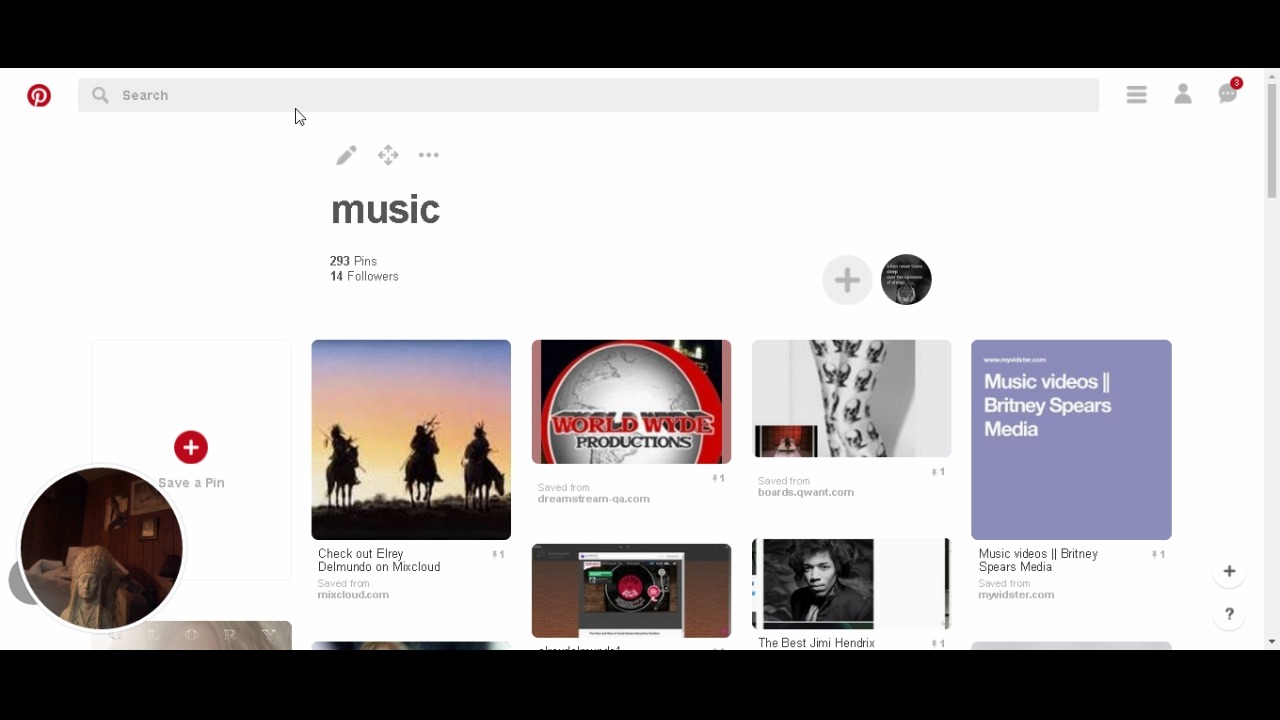
Task: Click the Save a Pin label
Action: pyautogui.click(x=191, y=483)
